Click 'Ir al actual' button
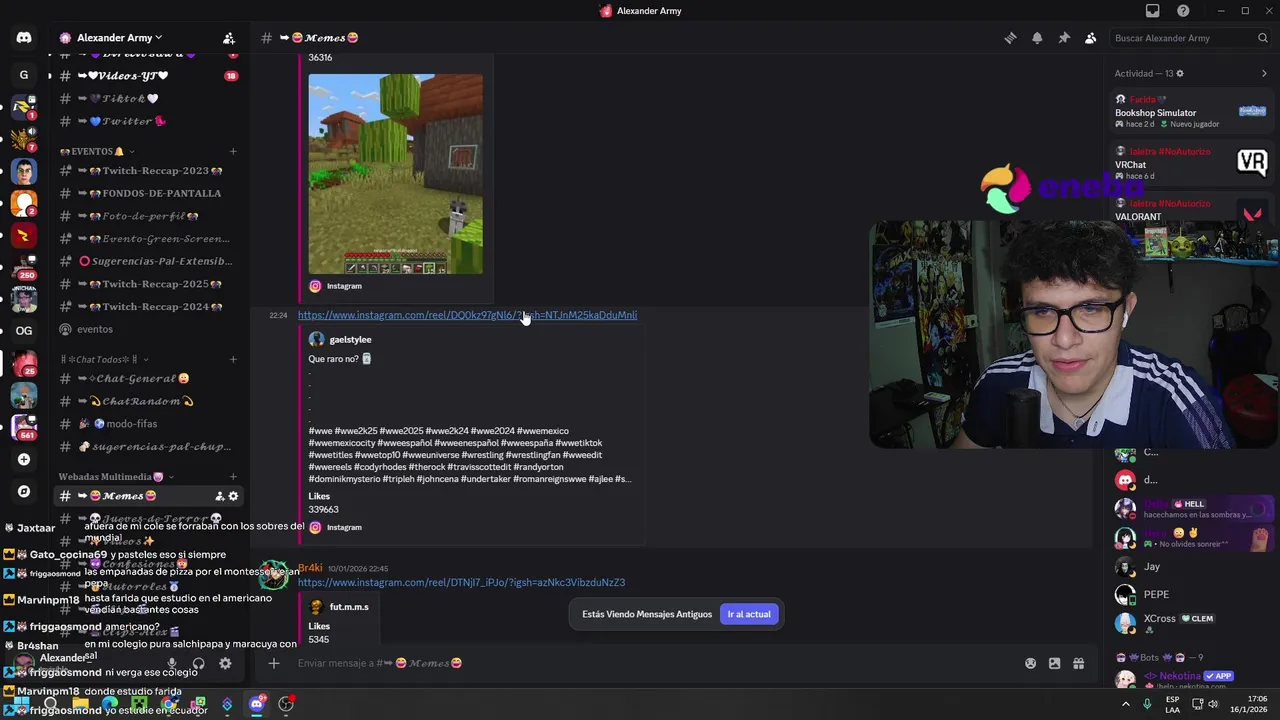Screen dimensions: 1280x720 [749, 614]
